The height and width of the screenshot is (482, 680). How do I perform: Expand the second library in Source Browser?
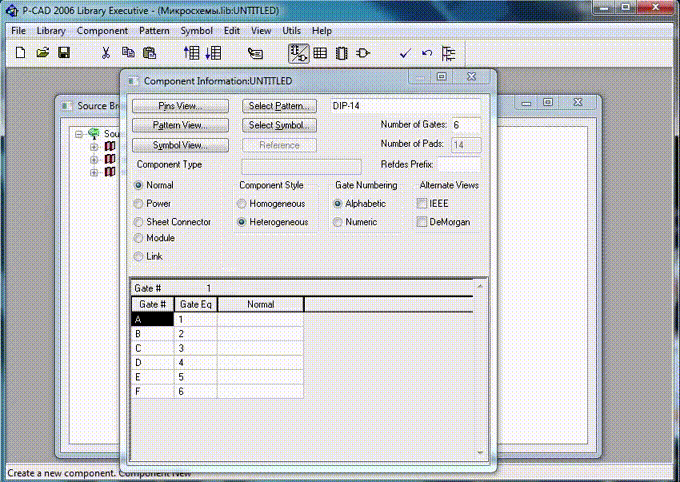94,160
